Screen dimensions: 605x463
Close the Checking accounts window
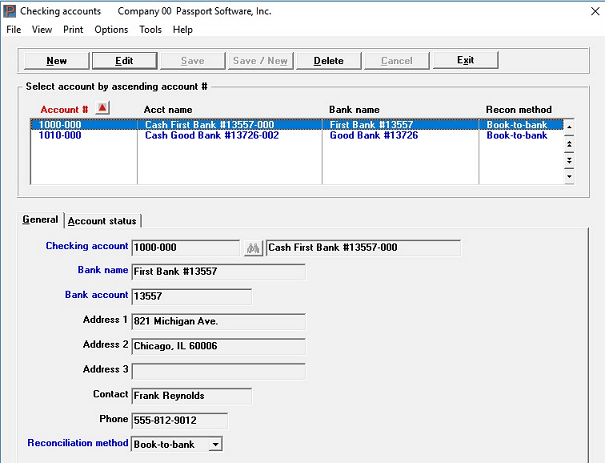595,11
